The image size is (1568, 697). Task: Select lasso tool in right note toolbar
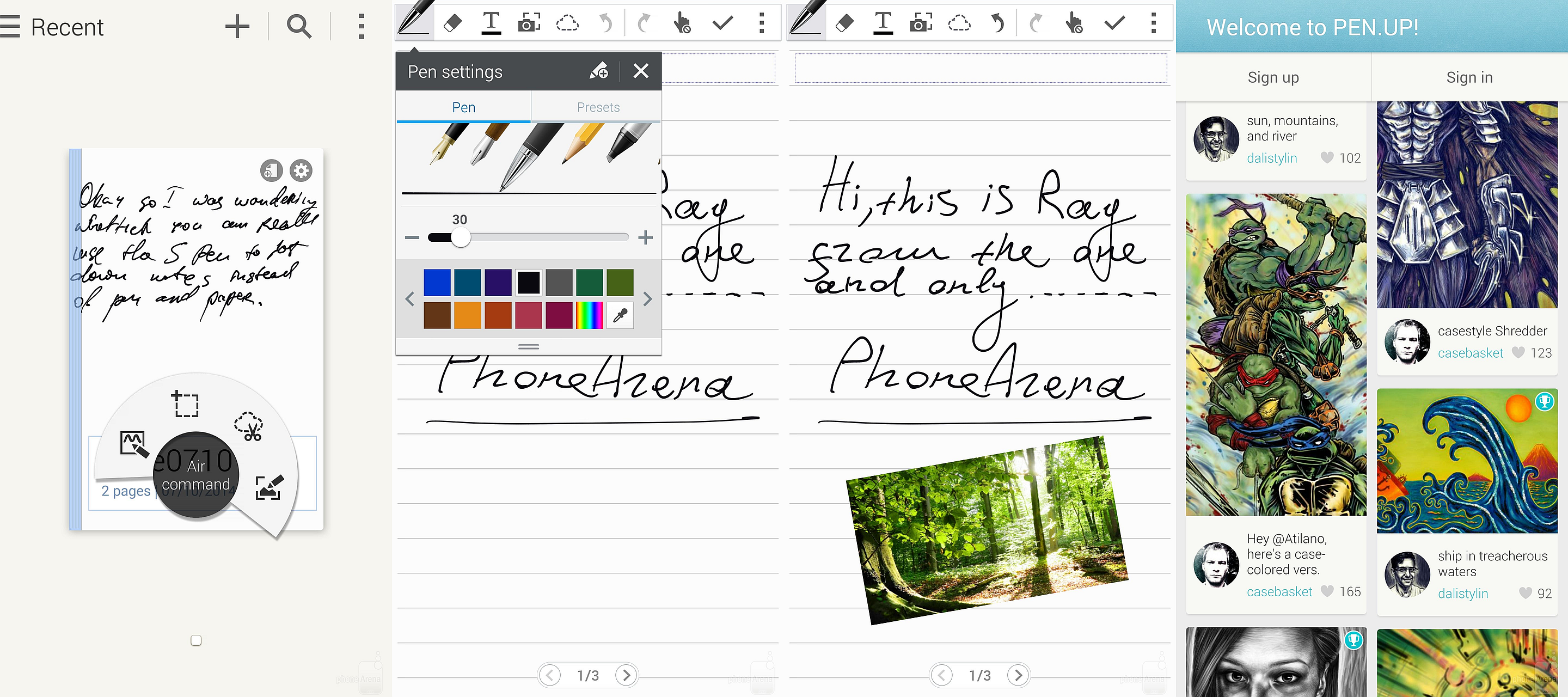(x=959, y=23)
